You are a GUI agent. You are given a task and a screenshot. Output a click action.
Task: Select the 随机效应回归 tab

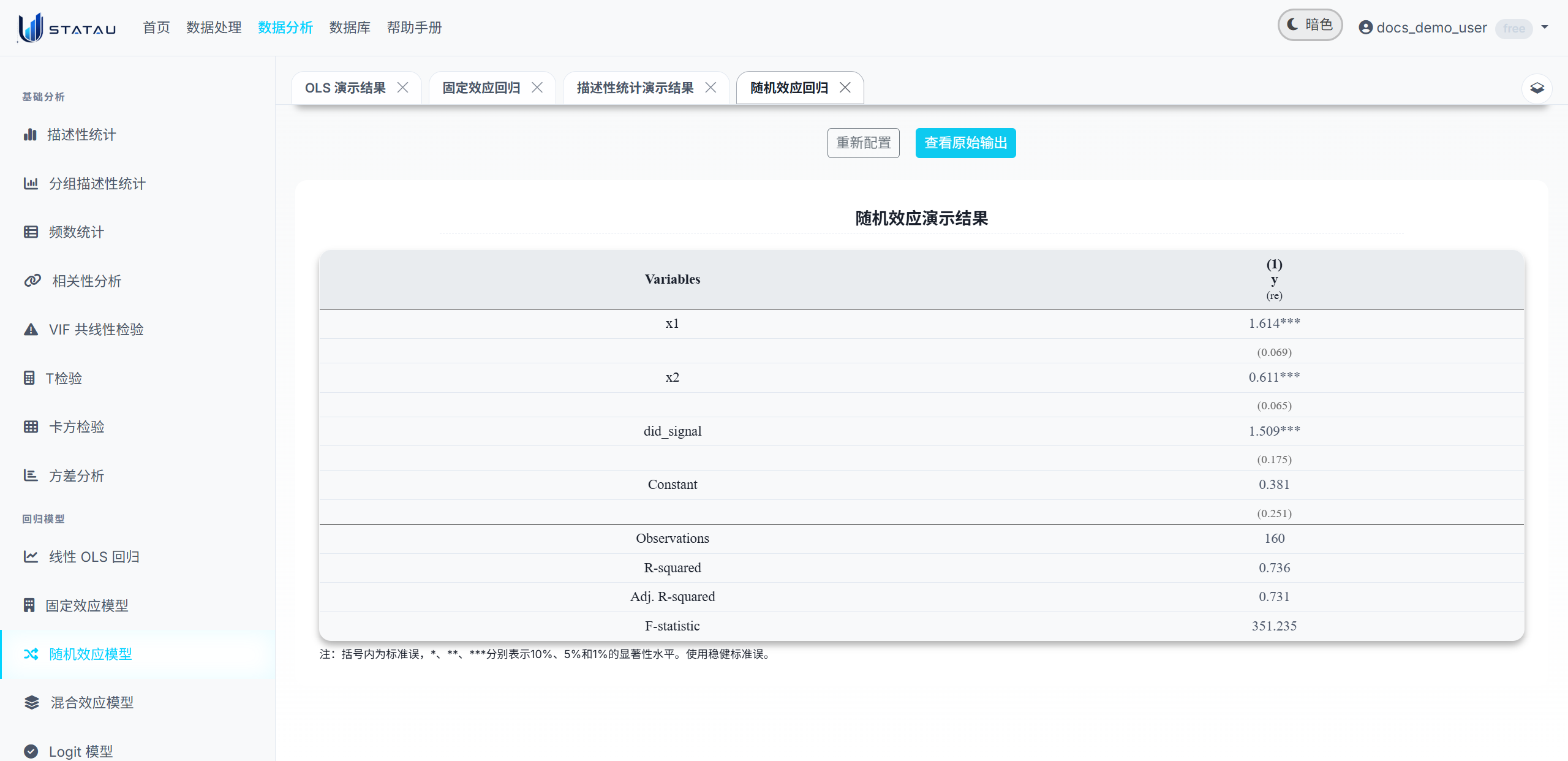click(x=789, y=88)
